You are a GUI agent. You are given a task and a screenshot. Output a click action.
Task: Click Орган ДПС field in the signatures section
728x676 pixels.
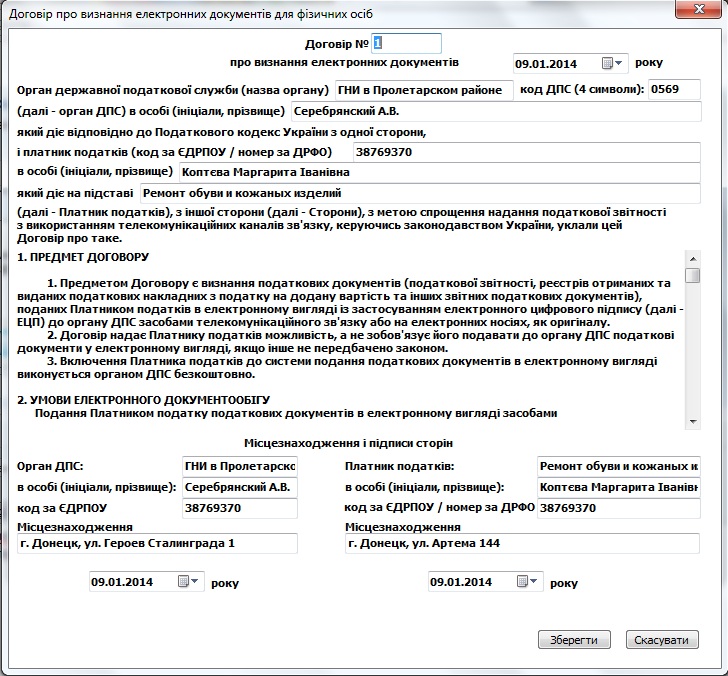click(x=240, y=466)
